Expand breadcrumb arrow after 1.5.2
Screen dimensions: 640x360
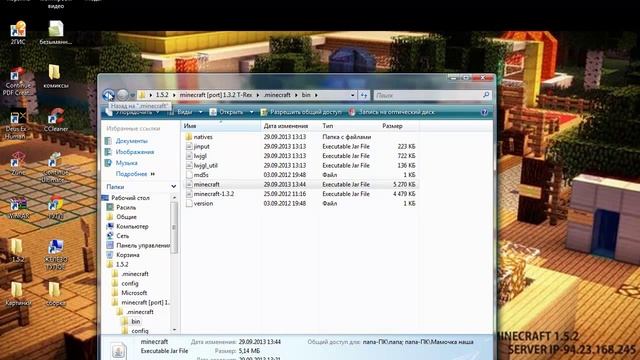click(174, 95)
